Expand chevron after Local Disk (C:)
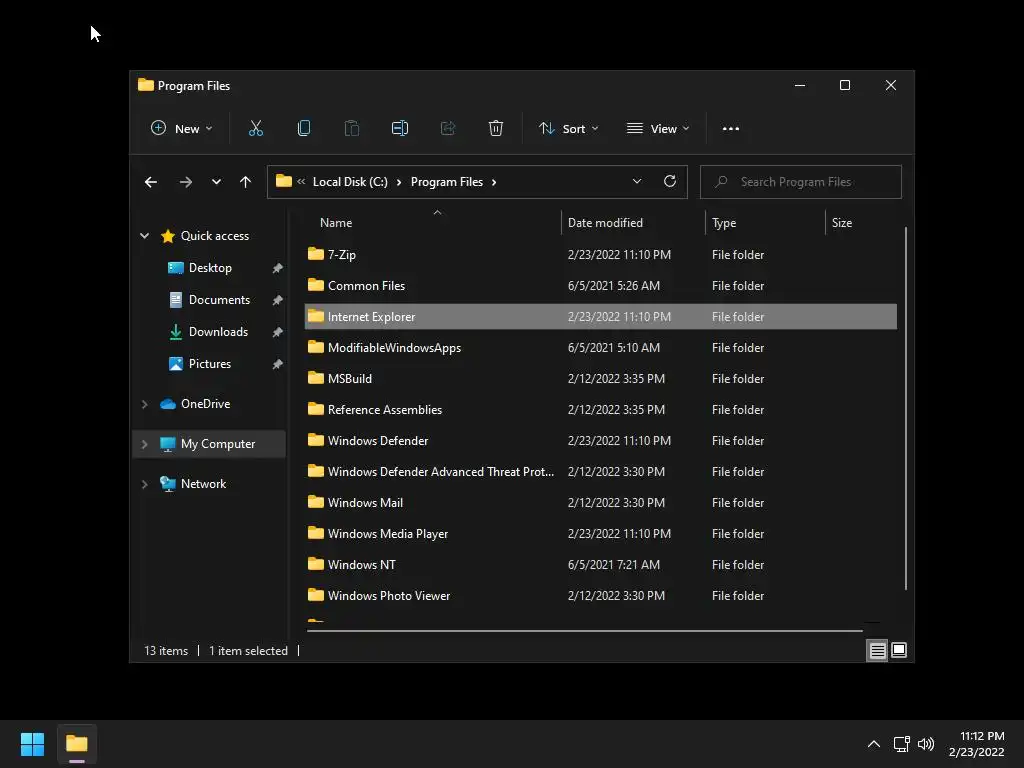The image size is (1024, 768). click(399, 182)
